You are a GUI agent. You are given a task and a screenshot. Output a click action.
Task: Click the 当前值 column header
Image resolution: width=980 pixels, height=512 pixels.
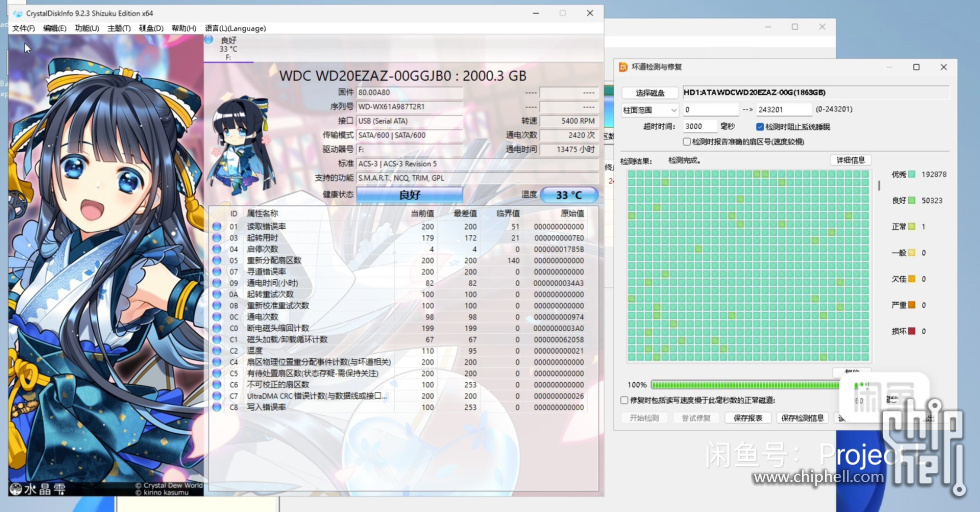coord(422,214)
